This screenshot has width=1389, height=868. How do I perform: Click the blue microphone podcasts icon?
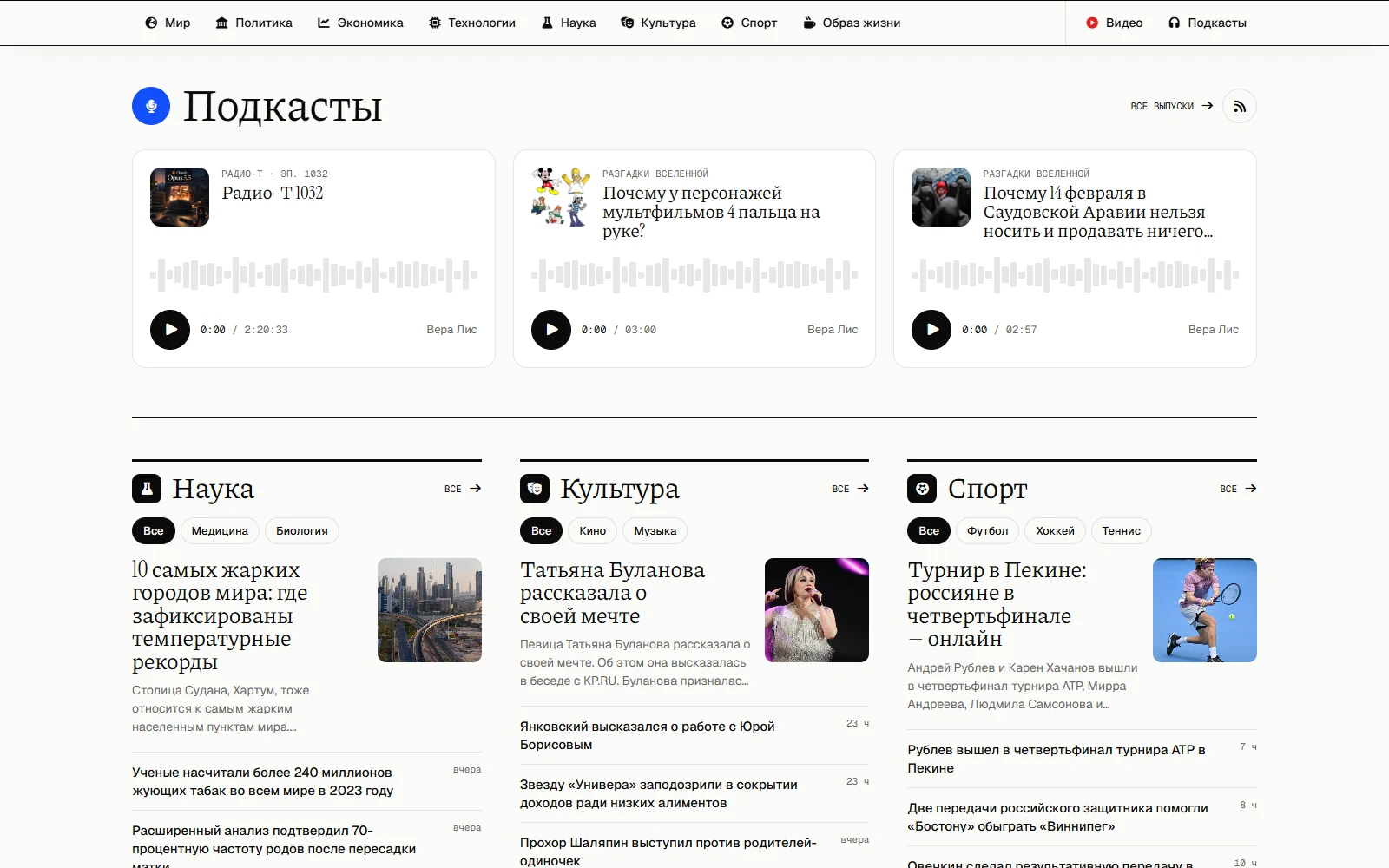(151, 106)
